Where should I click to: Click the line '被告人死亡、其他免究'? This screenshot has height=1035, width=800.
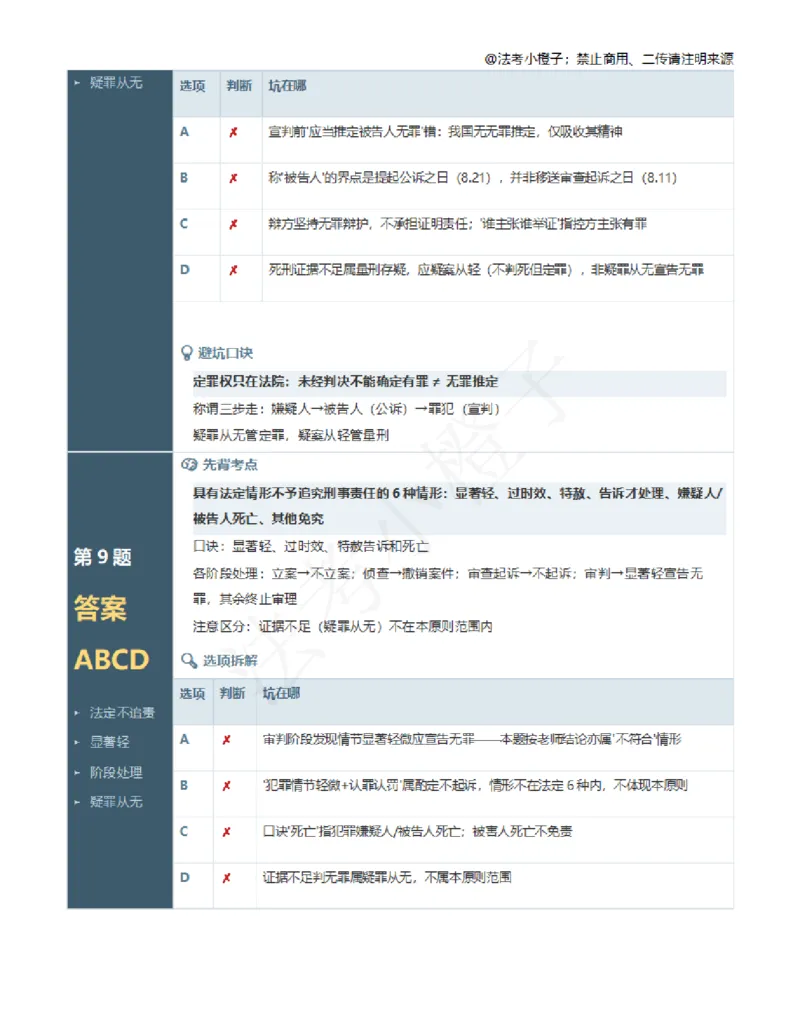coord(258,519)
